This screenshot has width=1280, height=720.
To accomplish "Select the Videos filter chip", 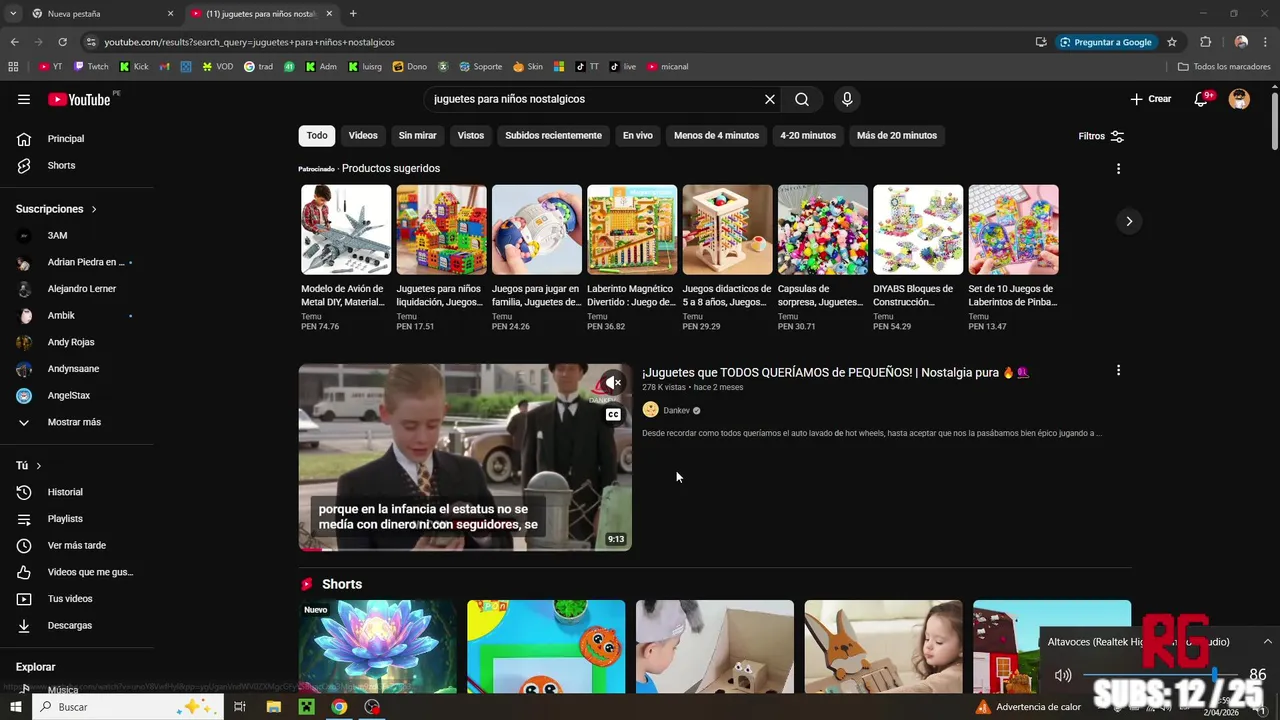I will click(363, 135).
